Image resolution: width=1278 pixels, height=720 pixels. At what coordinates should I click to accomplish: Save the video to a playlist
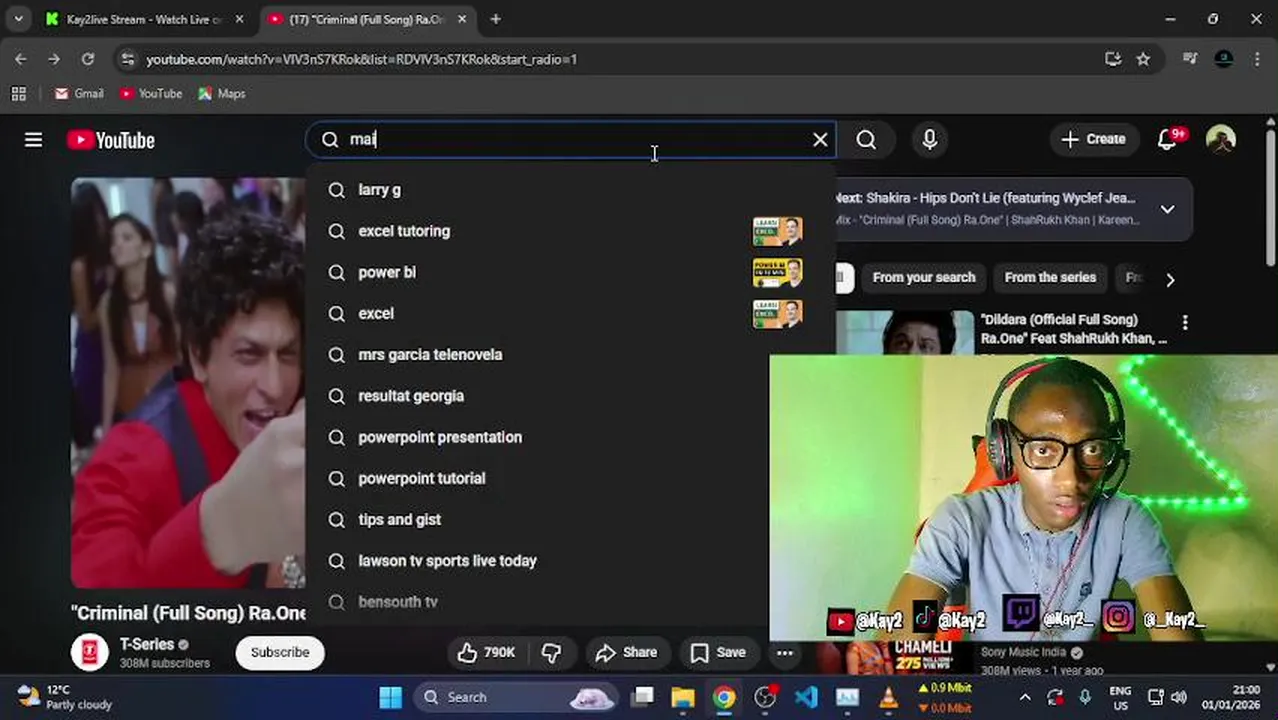click(x=718, y=652)
